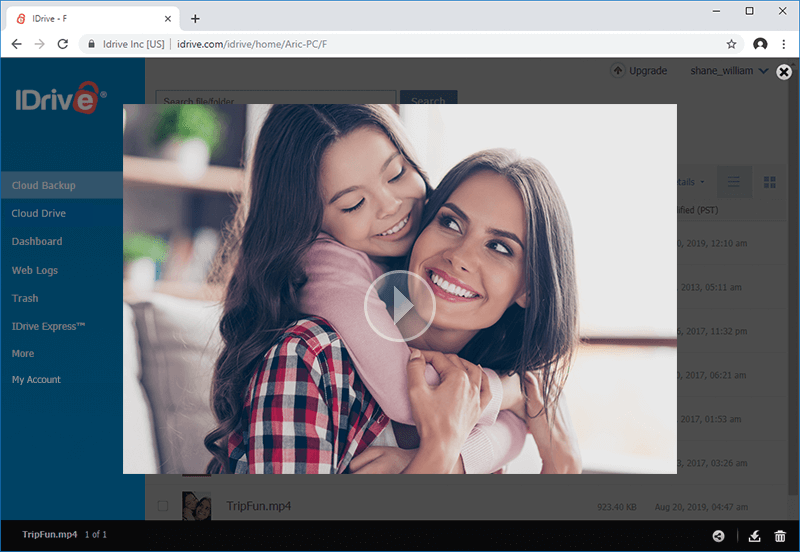800x552 pixels.
Task: Play the TripFun.mp4 video preview
Action: (399, 306)
